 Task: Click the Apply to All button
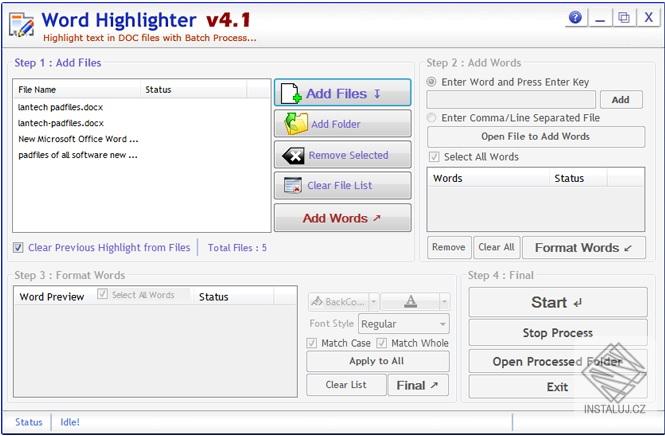[377, 361]
